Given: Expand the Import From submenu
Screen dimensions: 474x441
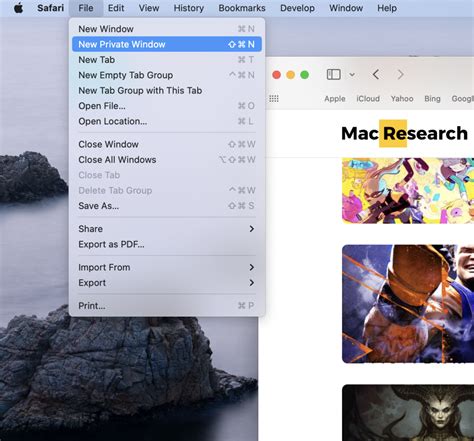Looking at the screenshot, I should 166,267.
